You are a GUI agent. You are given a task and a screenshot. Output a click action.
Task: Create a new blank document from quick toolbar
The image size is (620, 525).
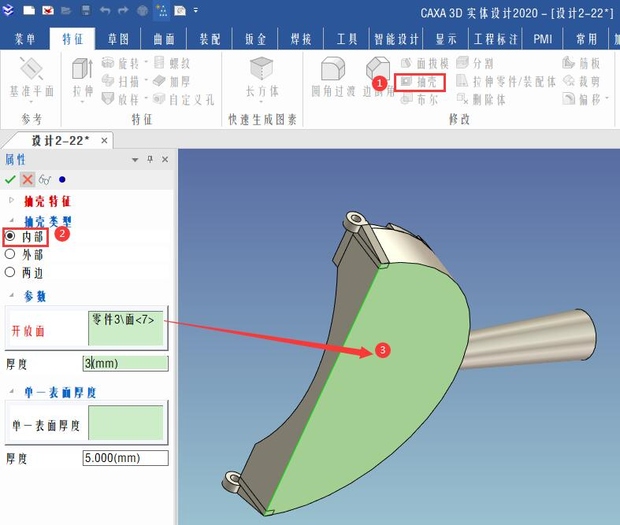(29, 10)
